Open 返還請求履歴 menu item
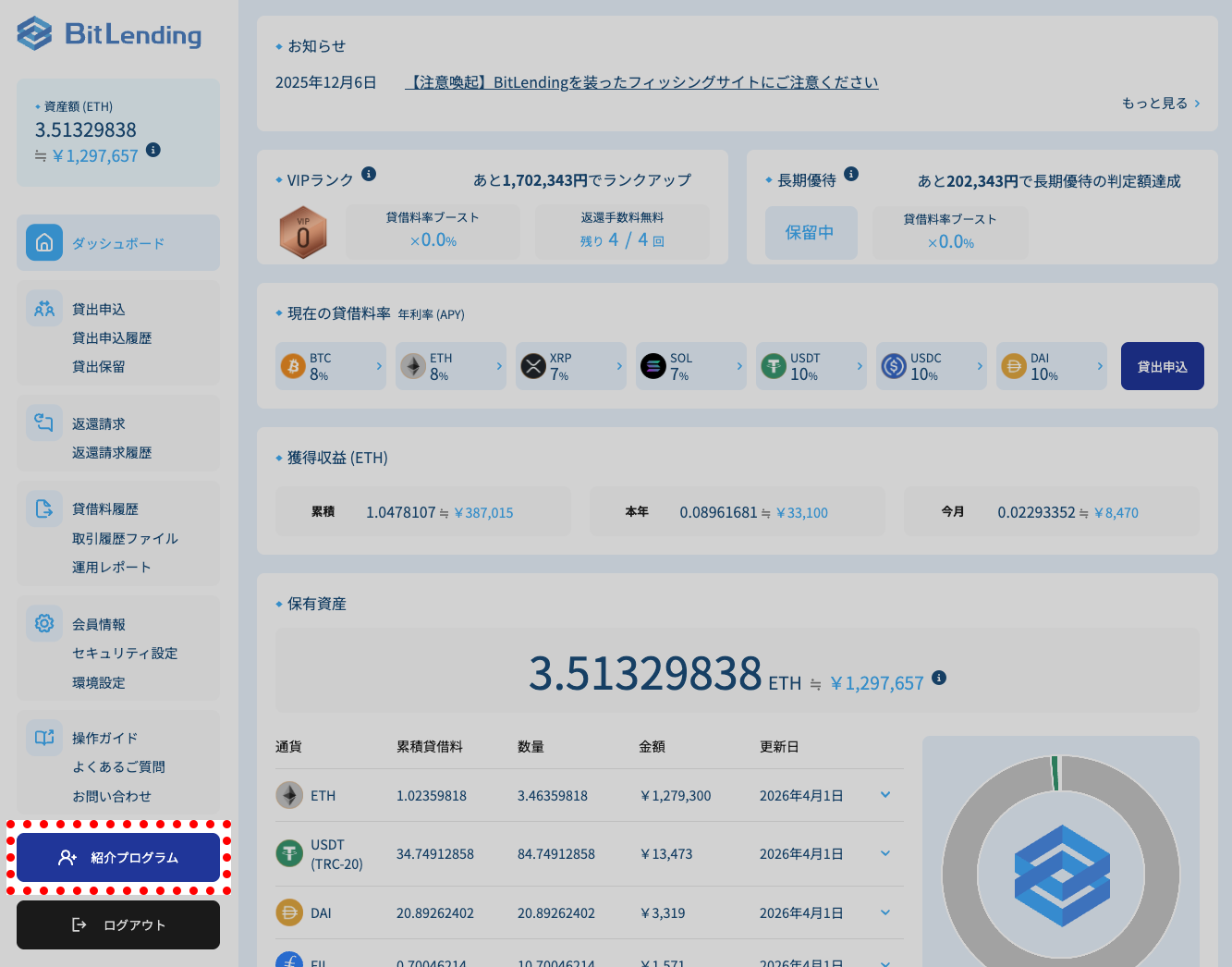The image size is (1232, 967). [x=112, y=453]
